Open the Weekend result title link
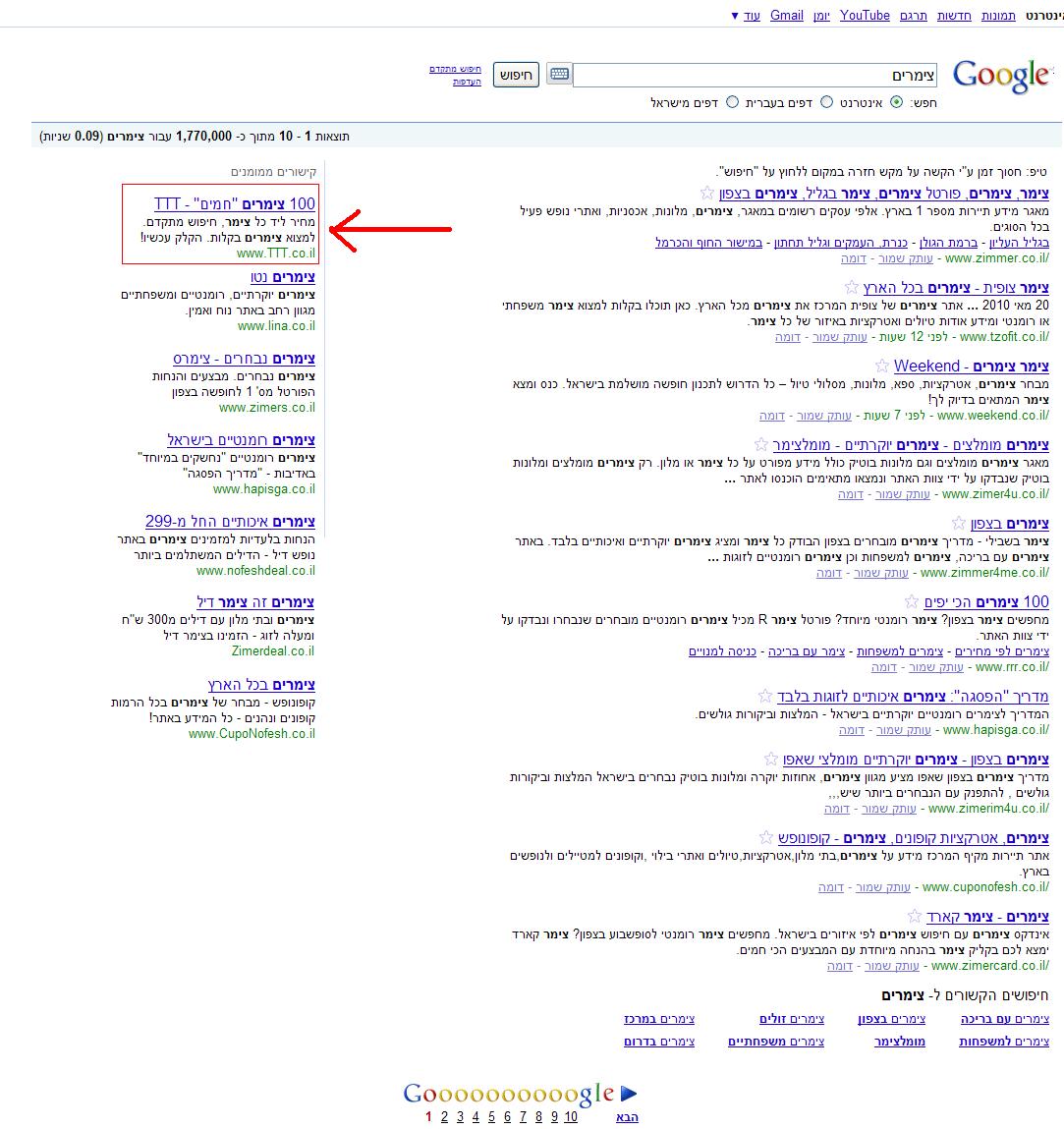The width and height of the screenshot is (1064, 1129). coord(971,366)
